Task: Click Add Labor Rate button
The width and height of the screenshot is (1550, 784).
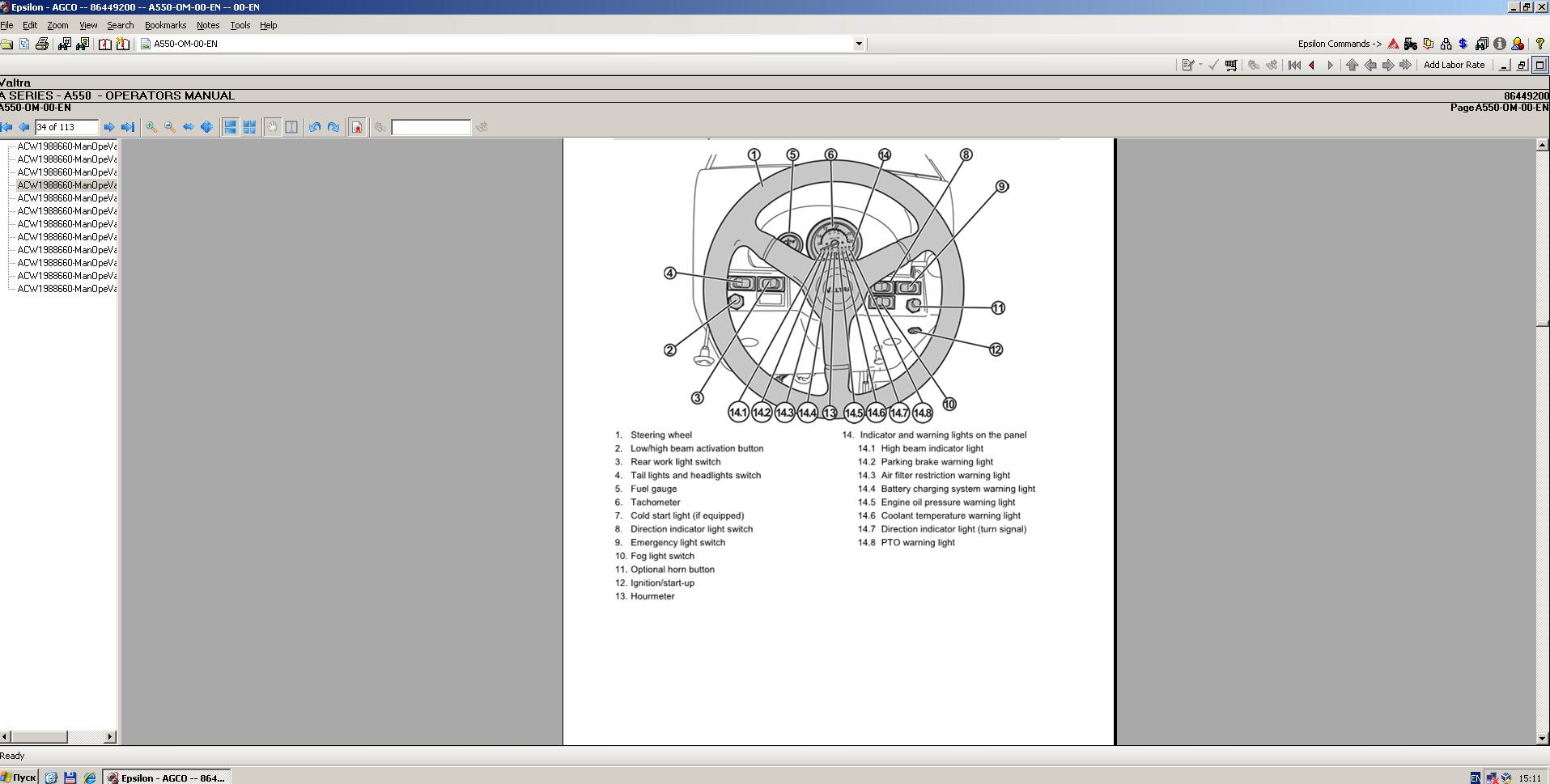Action: [x=1454, y=65]
